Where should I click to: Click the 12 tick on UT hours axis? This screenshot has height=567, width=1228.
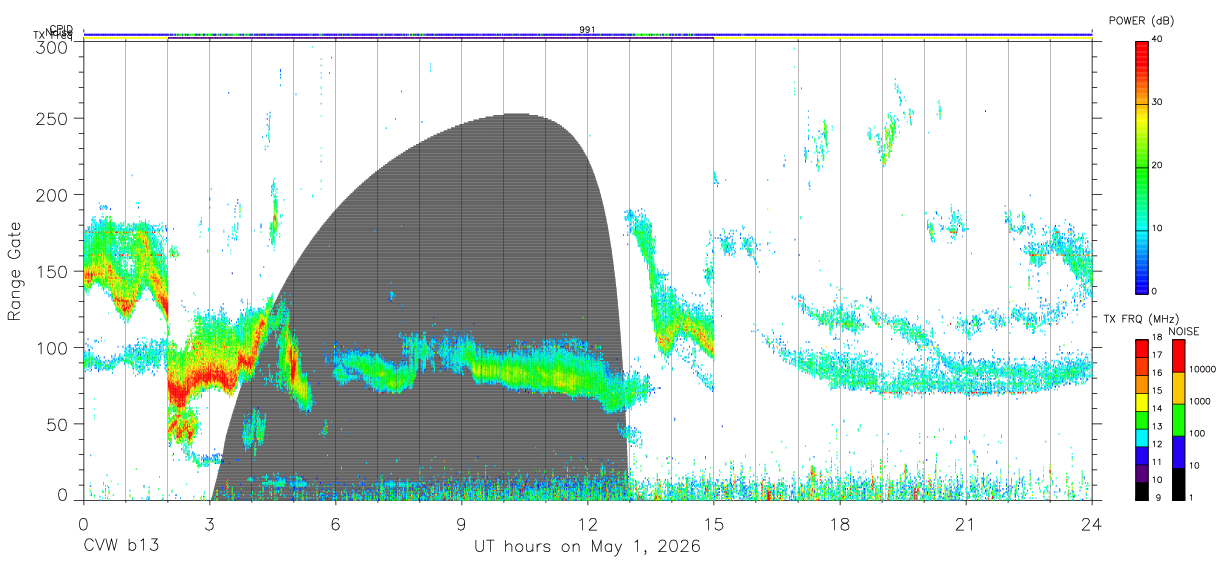click(x=588, y=524)
